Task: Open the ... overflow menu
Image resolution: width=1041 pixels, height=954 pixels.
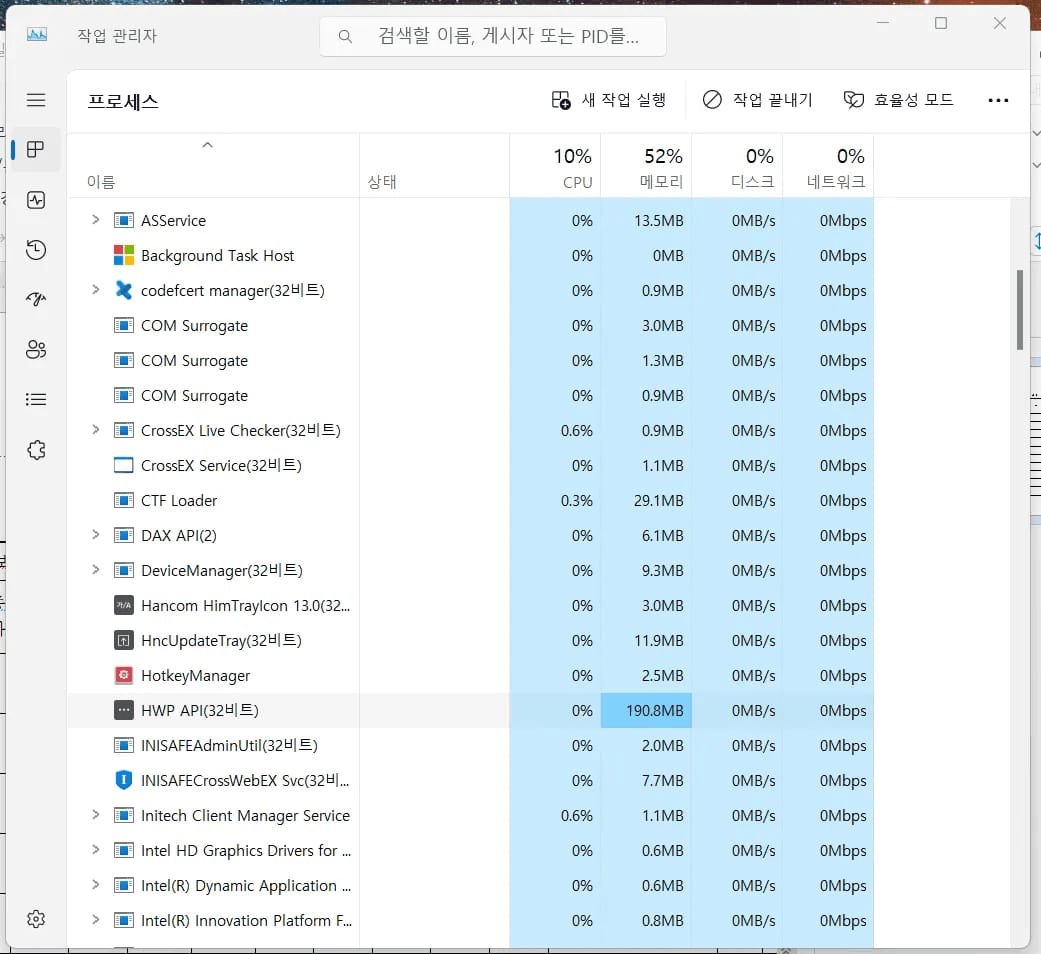Action: (998, 100)
